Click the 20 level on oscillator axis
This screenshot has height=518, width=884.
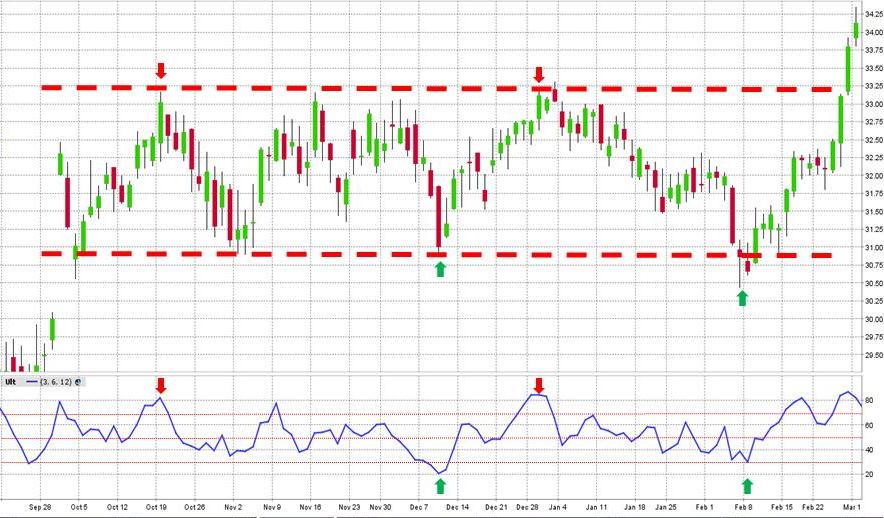(x=869, y=475)
